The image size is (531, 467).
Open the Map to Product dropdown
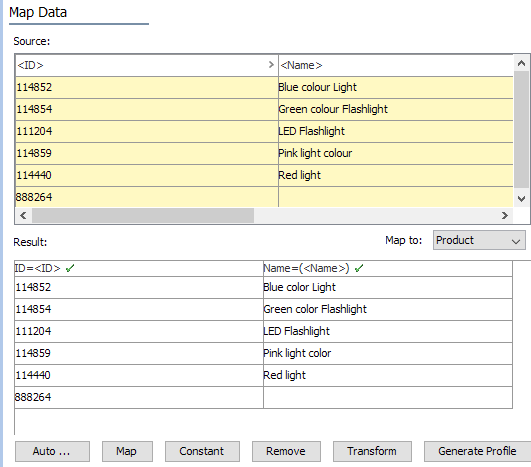tap(479, 240)
